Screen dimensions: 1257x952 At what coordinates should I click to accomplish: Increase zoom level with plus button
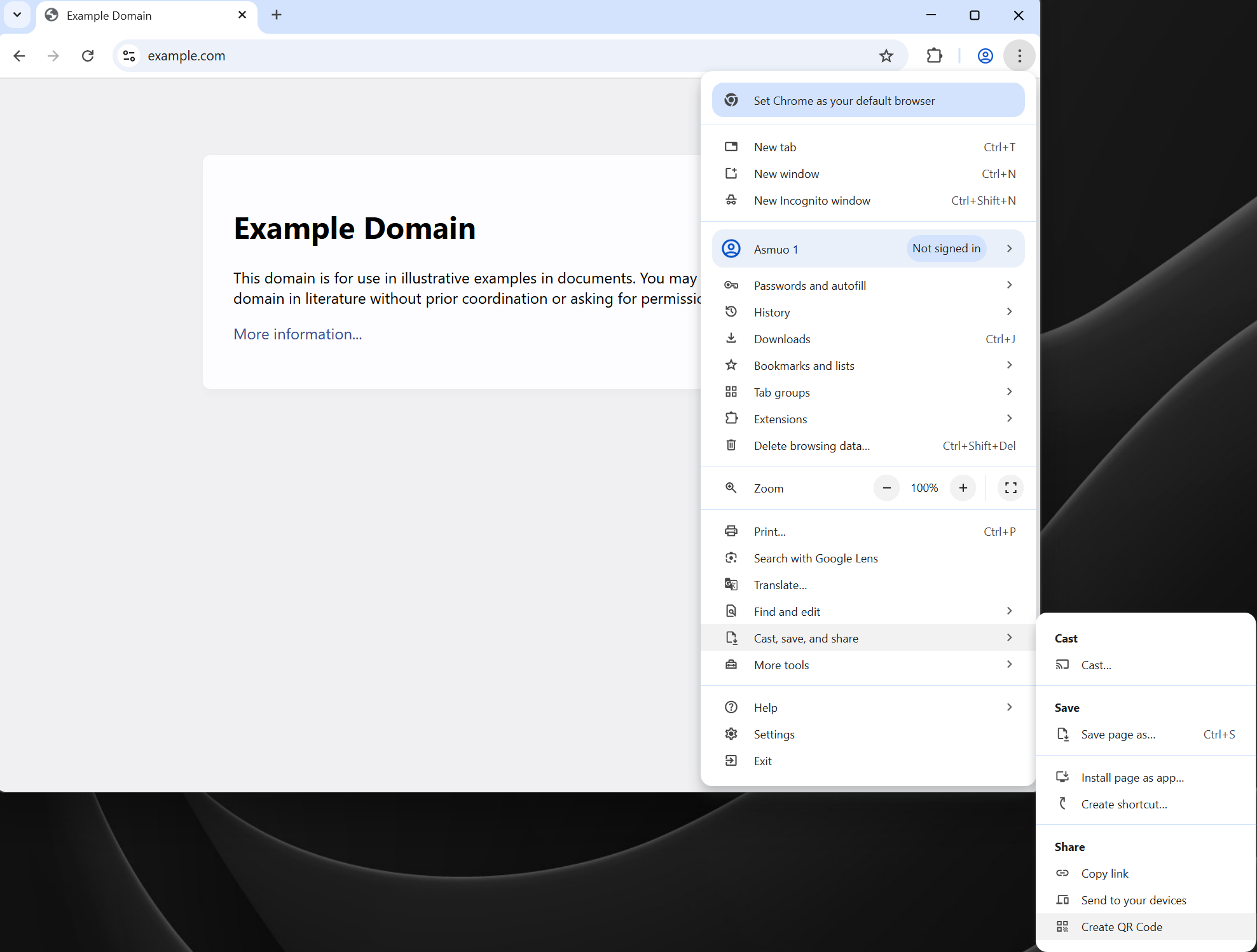963,488
